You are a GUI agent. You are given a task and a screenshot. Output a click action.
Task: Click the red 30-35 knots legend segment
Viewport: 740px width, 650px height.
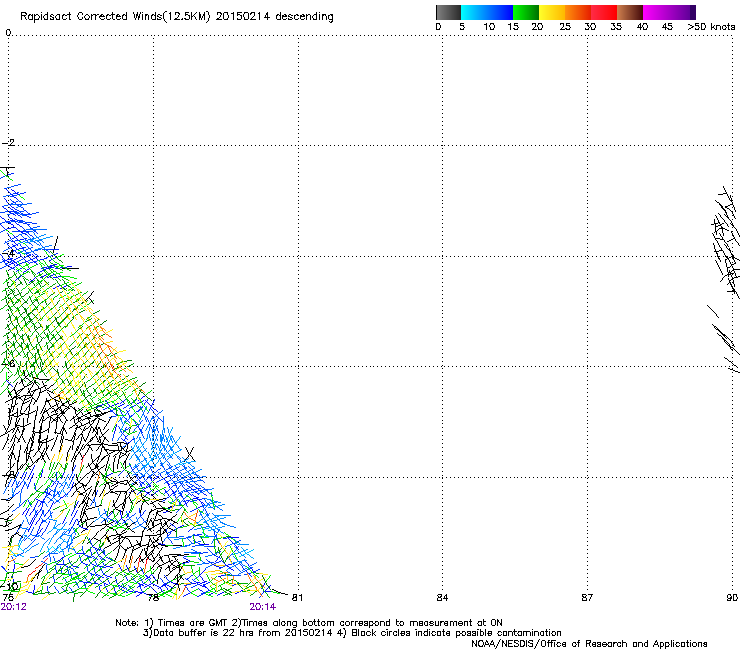pos(604,12)
